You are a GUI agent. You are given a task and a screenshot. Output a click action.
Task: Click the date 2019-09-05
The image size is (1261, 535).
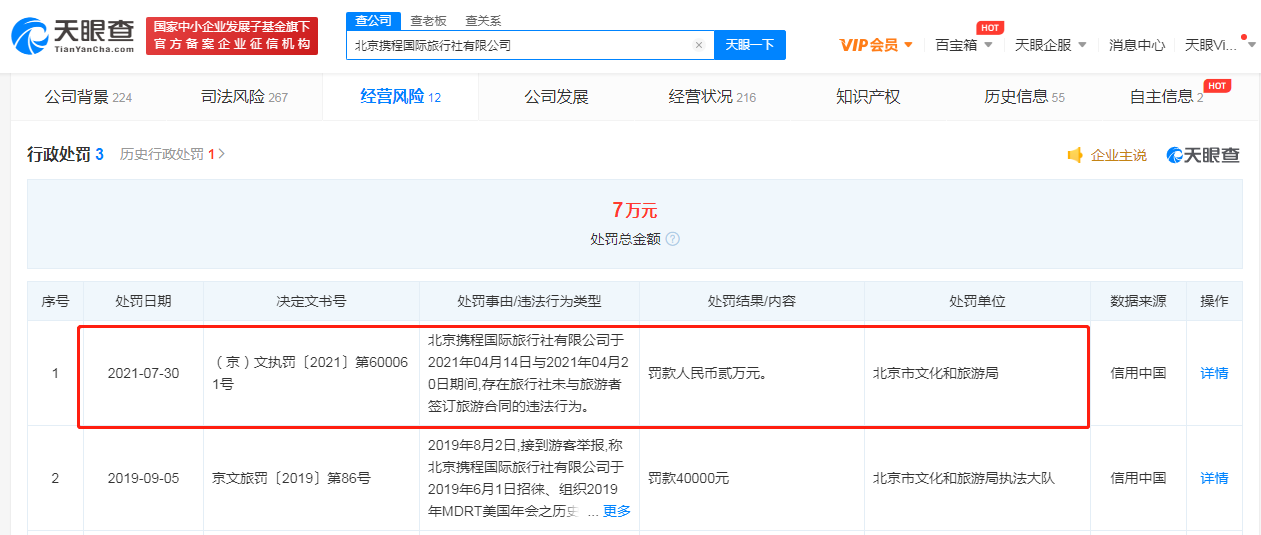pyautogui.click(x=143, y=478)
